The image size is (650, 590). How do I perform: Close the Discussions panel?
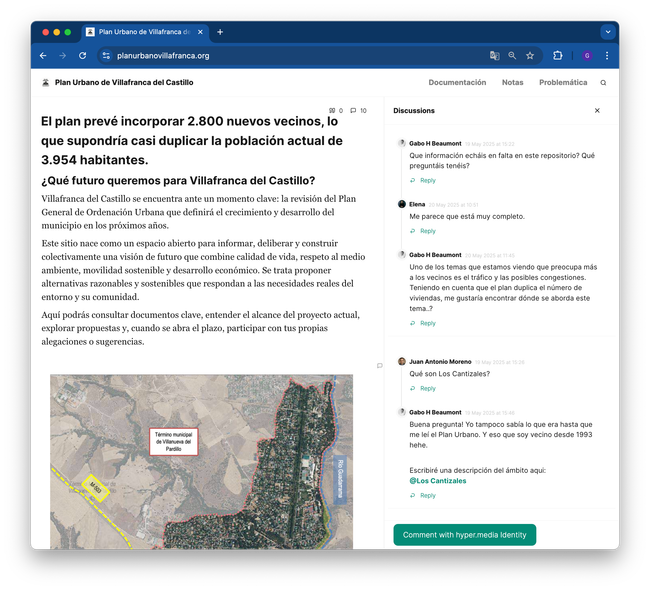597,111
